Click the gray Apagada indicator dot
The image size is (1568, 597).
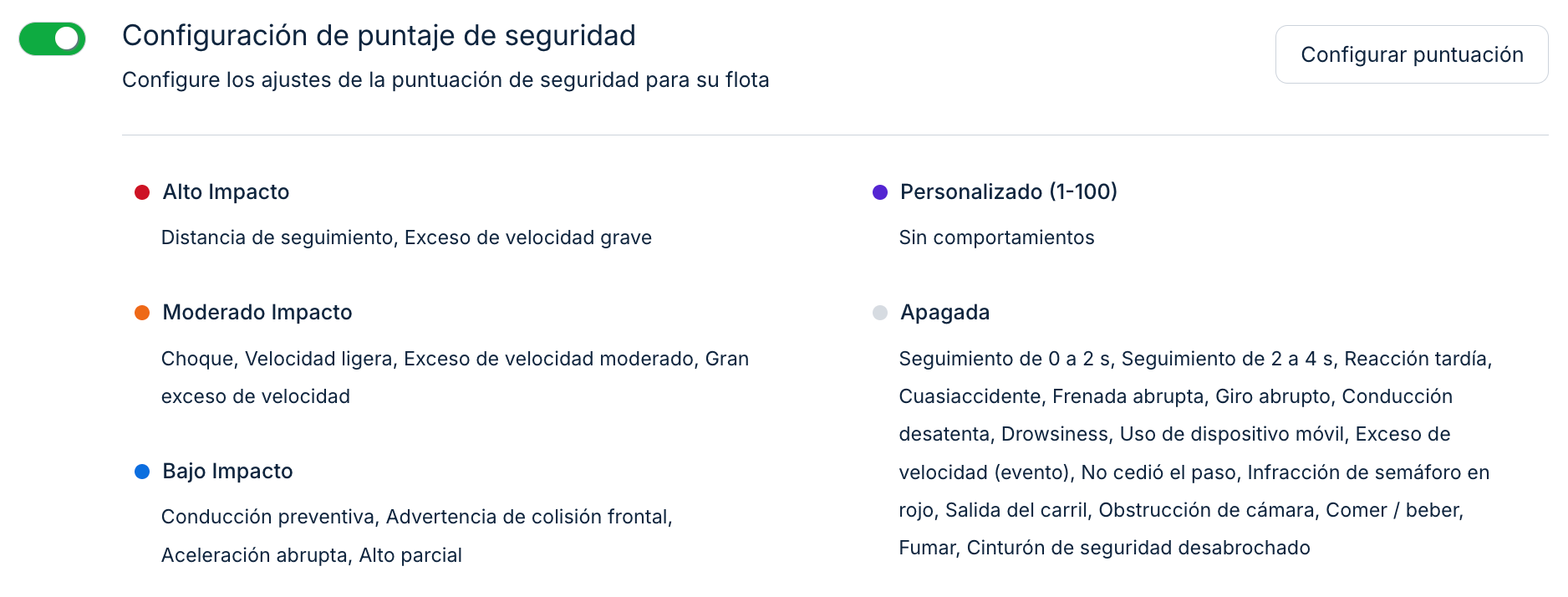(x=879, y=312)
